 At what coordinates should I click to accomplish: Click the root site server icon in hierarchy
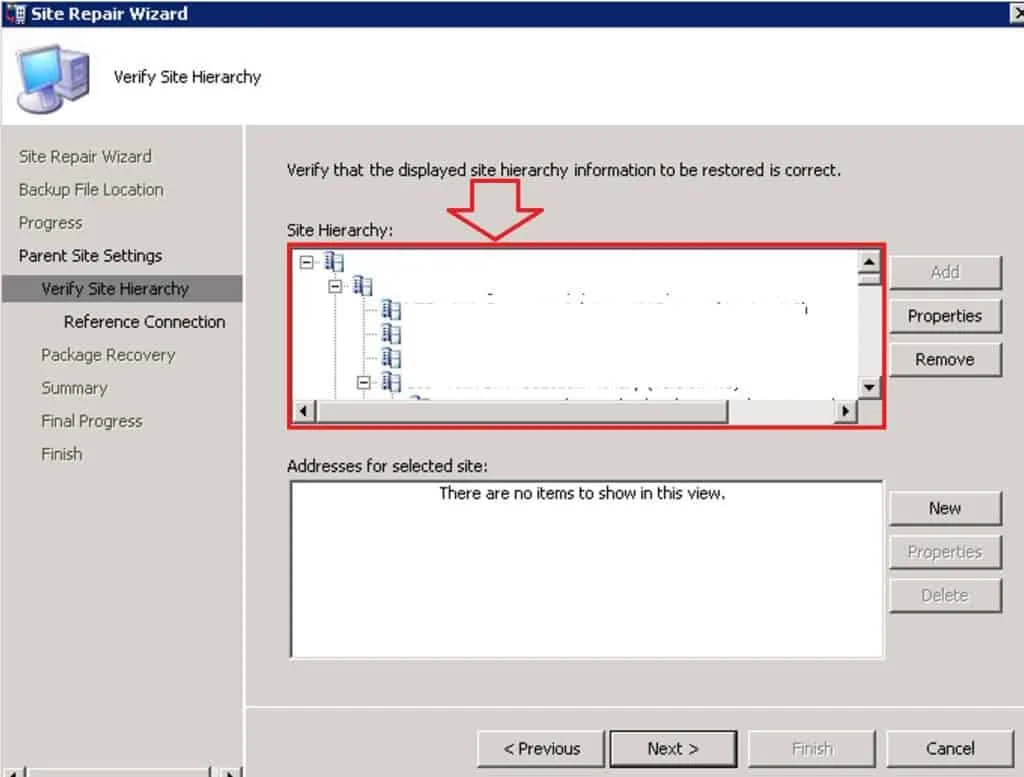coord(335,261)
